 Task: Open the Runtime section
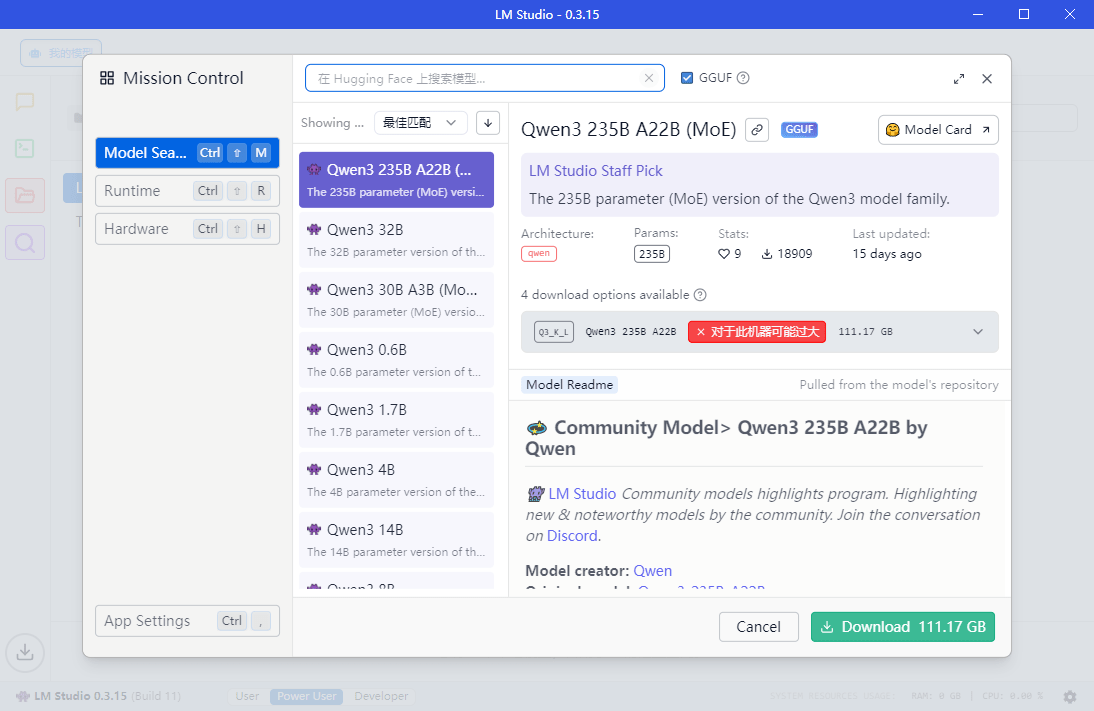(x=187, y=191)
